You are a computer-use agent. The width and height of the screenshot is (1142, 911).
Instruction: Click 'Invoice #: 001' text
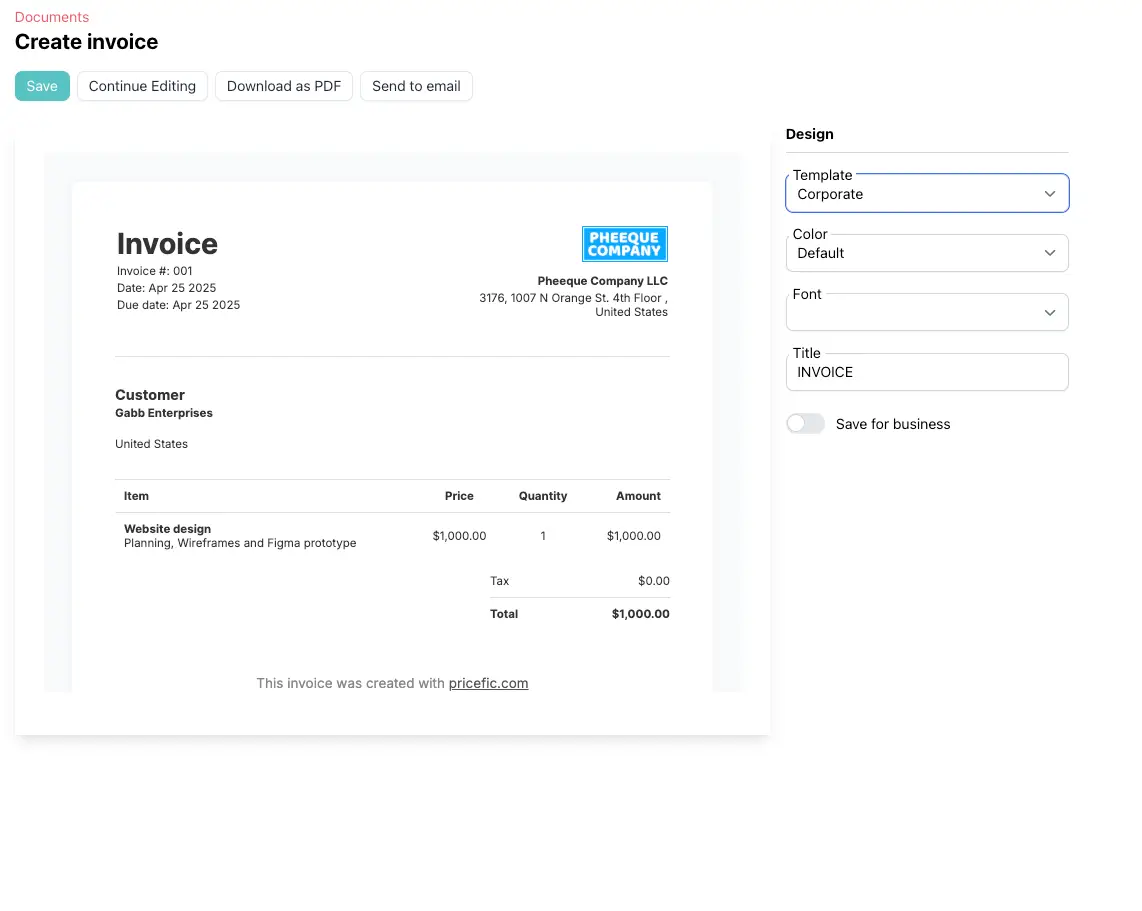(x=154, y=271)
